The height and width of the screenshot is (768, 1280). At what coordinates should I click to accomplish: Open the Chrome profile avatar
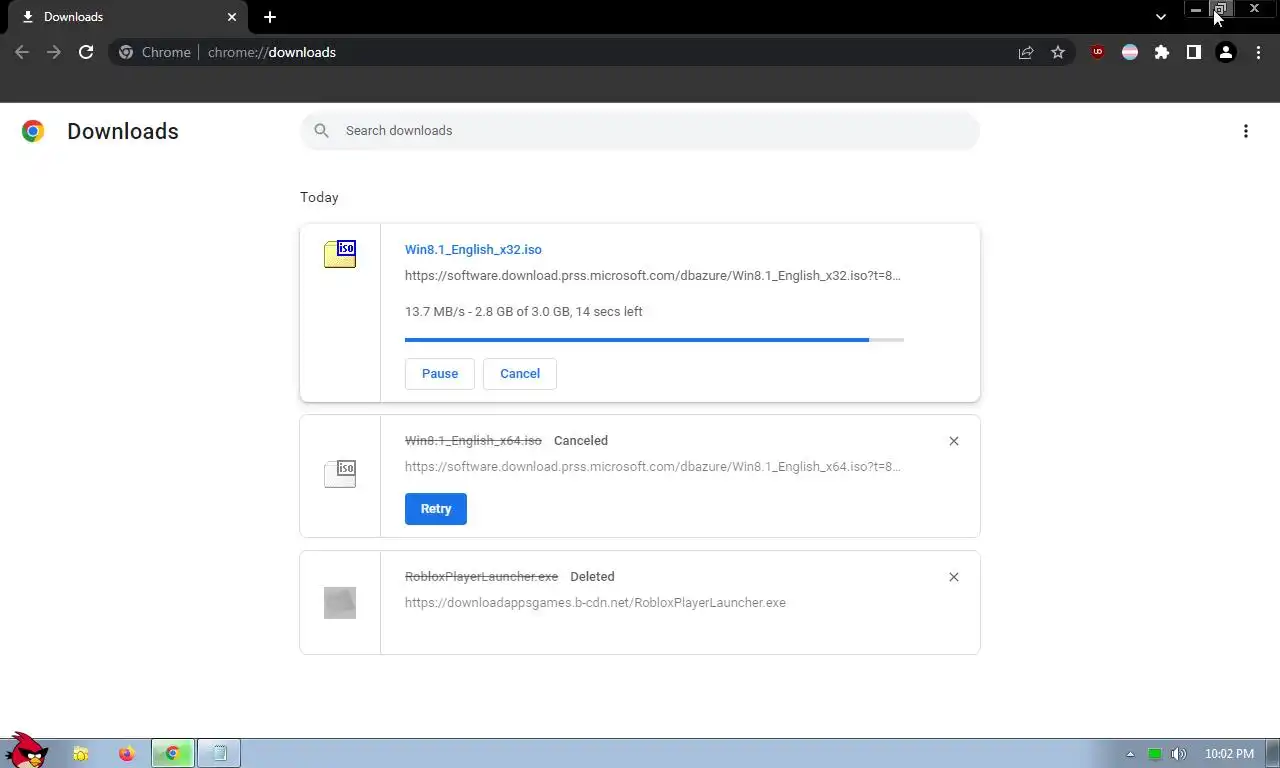point(1226,52)
